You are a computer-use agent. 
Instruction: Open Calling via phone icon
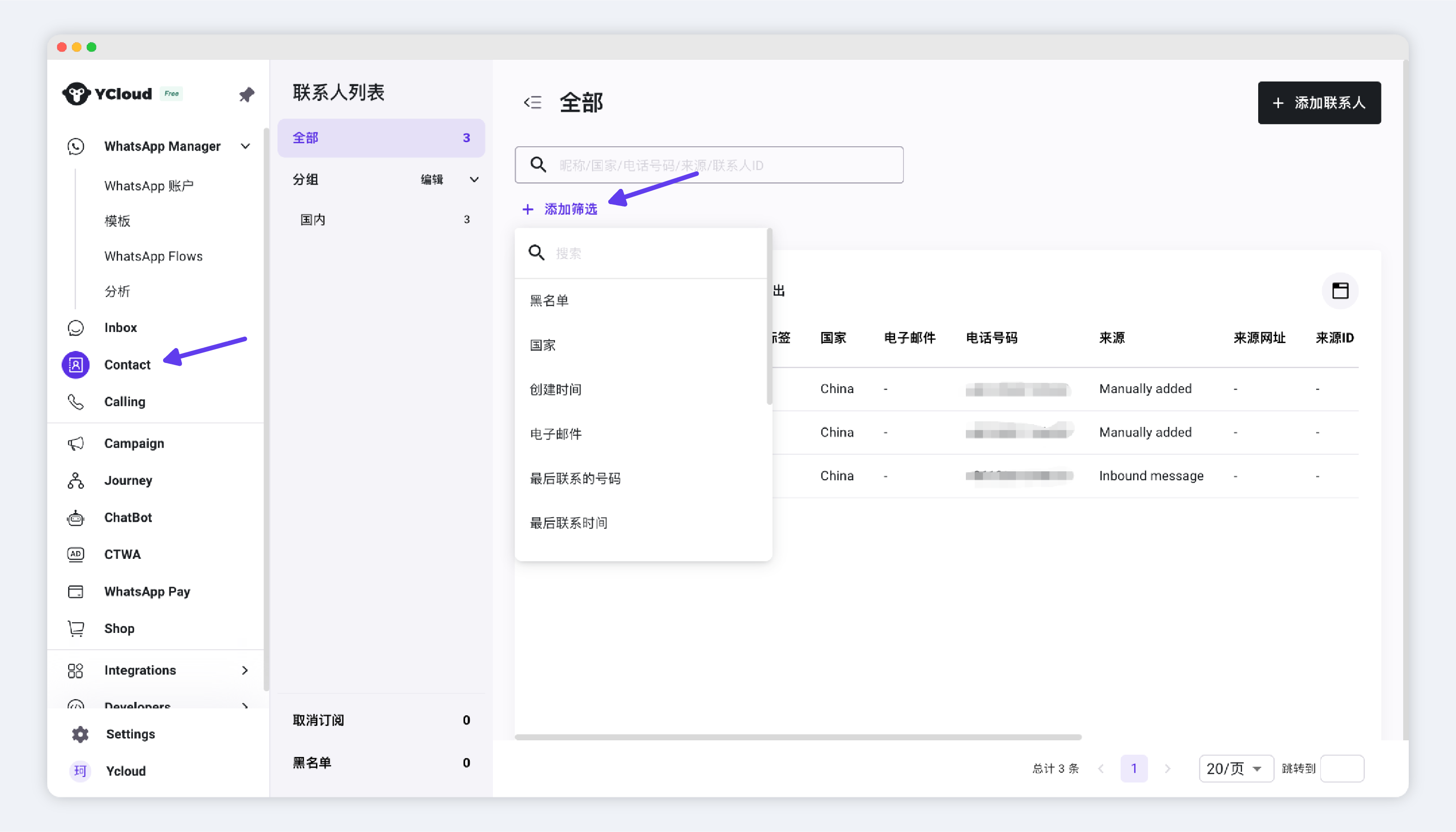point(76,402)
